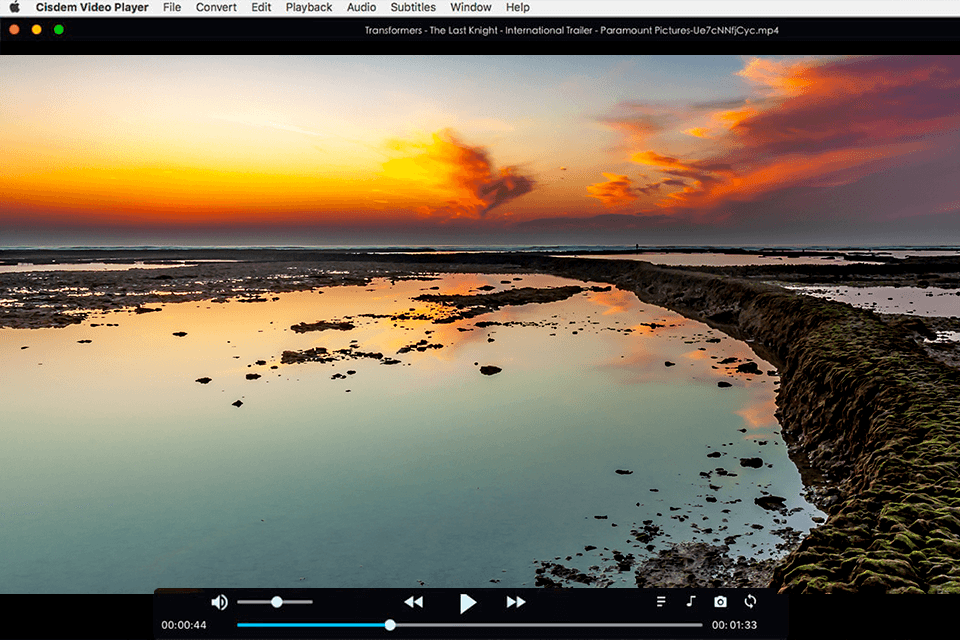This screenshot has height=640, width=960.
Task: Open the Edit menu
Action: click(x=261, y=7)
